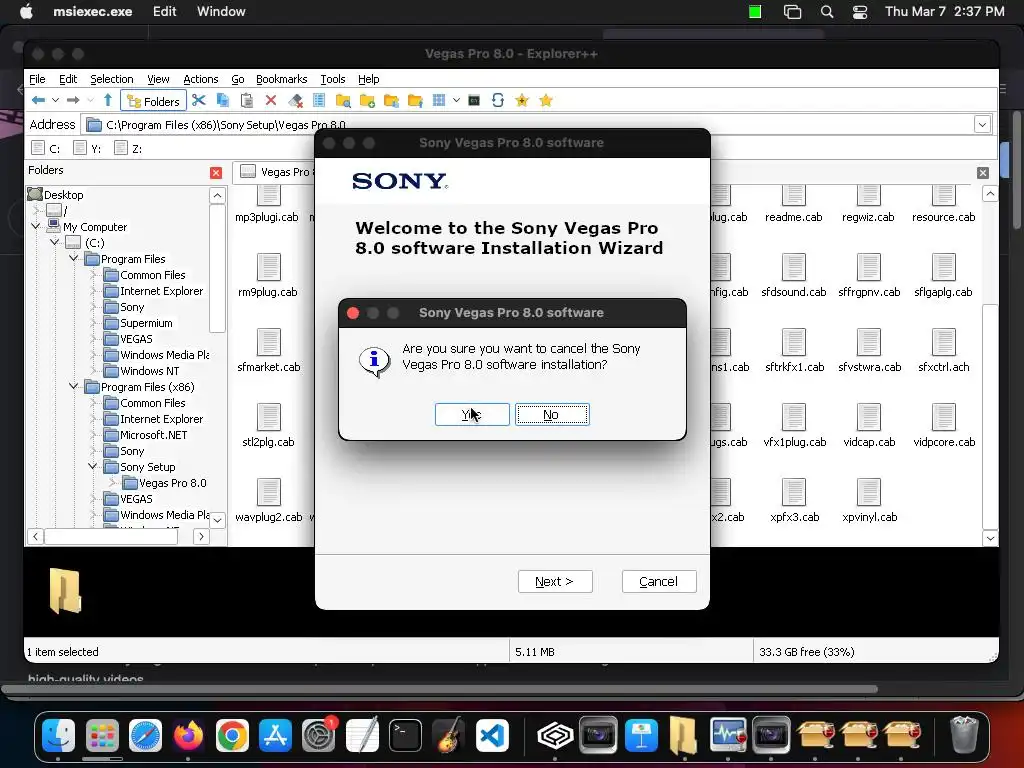
Task: Open Spotlight search in the menu bar
Action: point(827,12)
